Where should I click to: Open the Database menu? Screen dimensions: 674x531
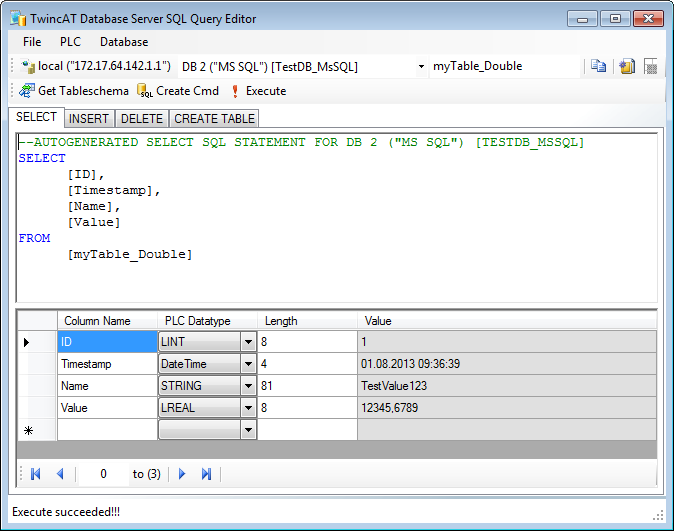124,42
